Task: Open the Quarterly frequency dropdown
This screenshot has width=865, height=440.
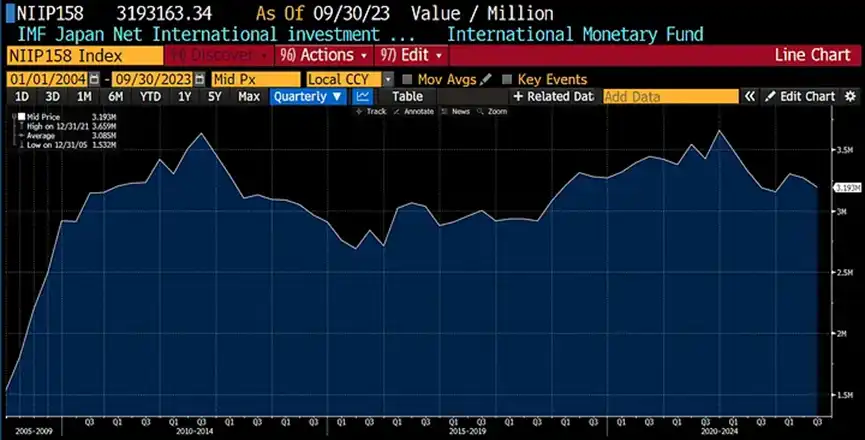Action: coord(308,97)
